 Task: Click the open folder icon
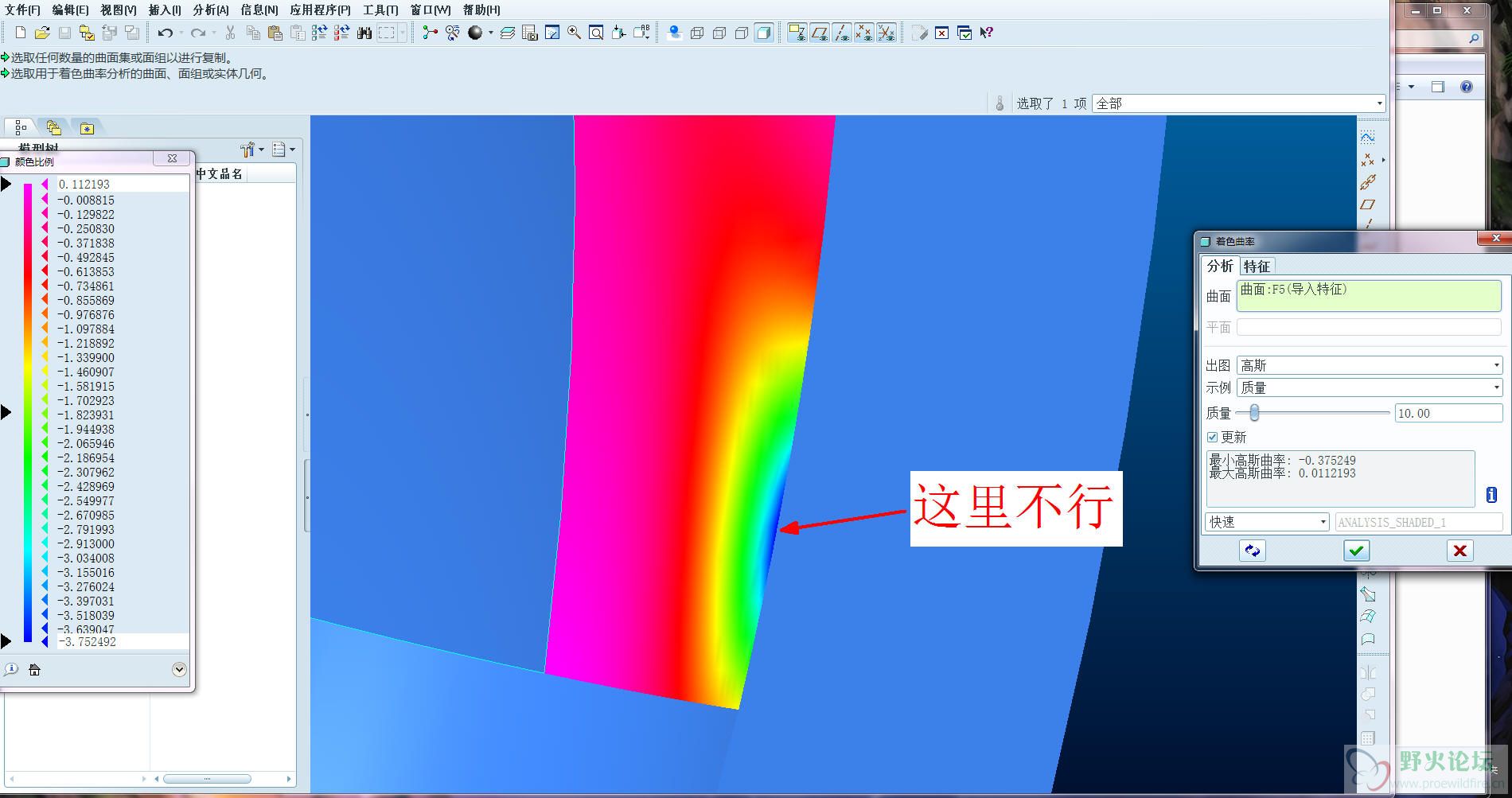42,33
